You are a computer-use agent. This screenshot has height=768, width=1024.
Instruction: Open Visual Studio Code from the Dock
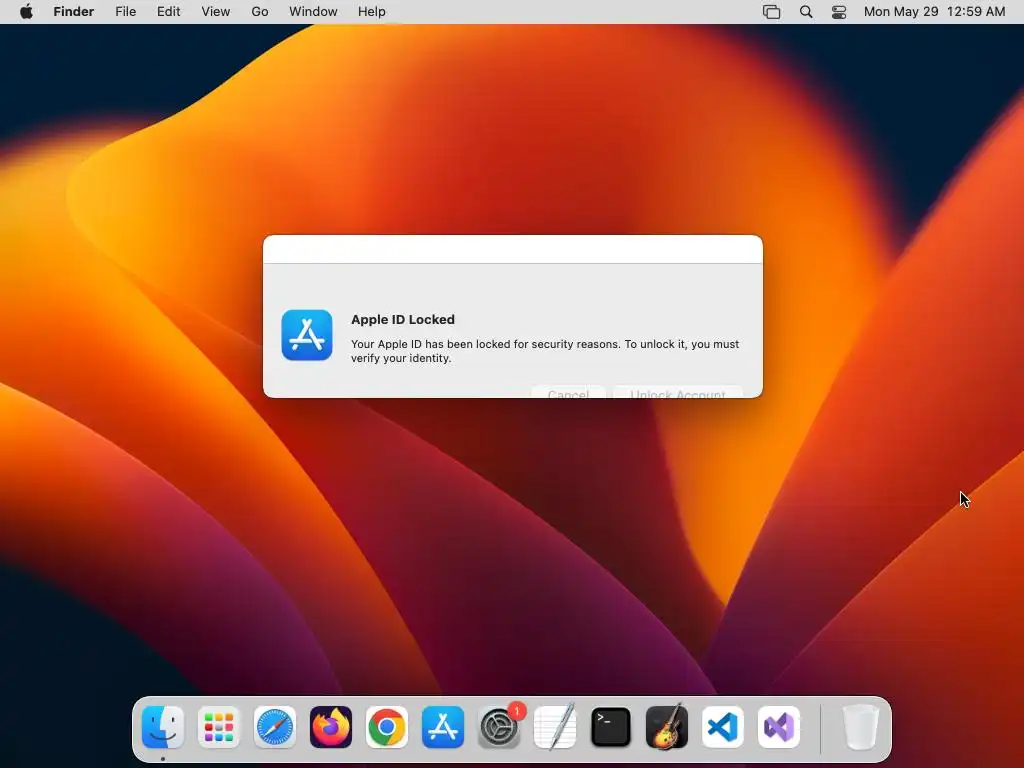point(723,727)
